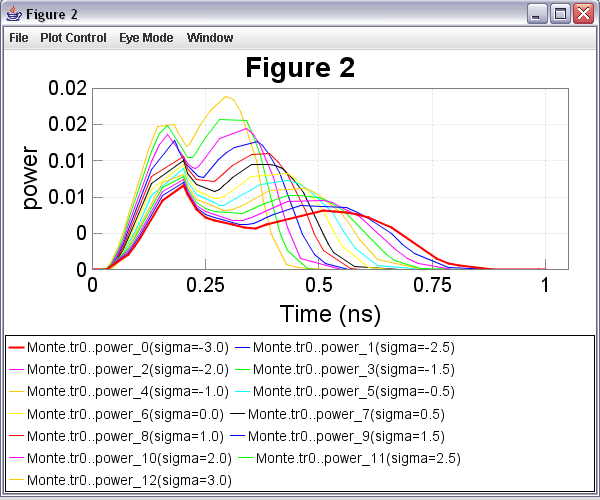
Task: Click the thick red line swatch for power_0
Action: pyautogui.click(x=16, y=348)
